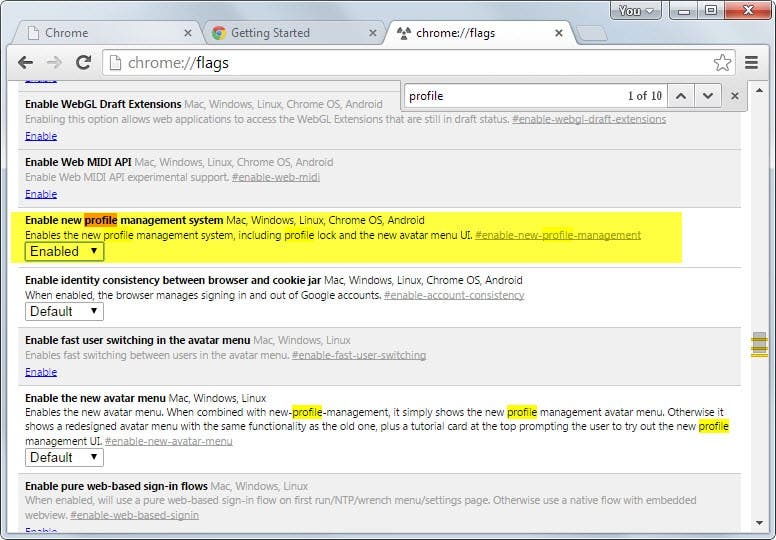The height and width of the screenshot is (540, 776).
Task: Enable the Web MIDI API flag
Action: coord(41,194)
